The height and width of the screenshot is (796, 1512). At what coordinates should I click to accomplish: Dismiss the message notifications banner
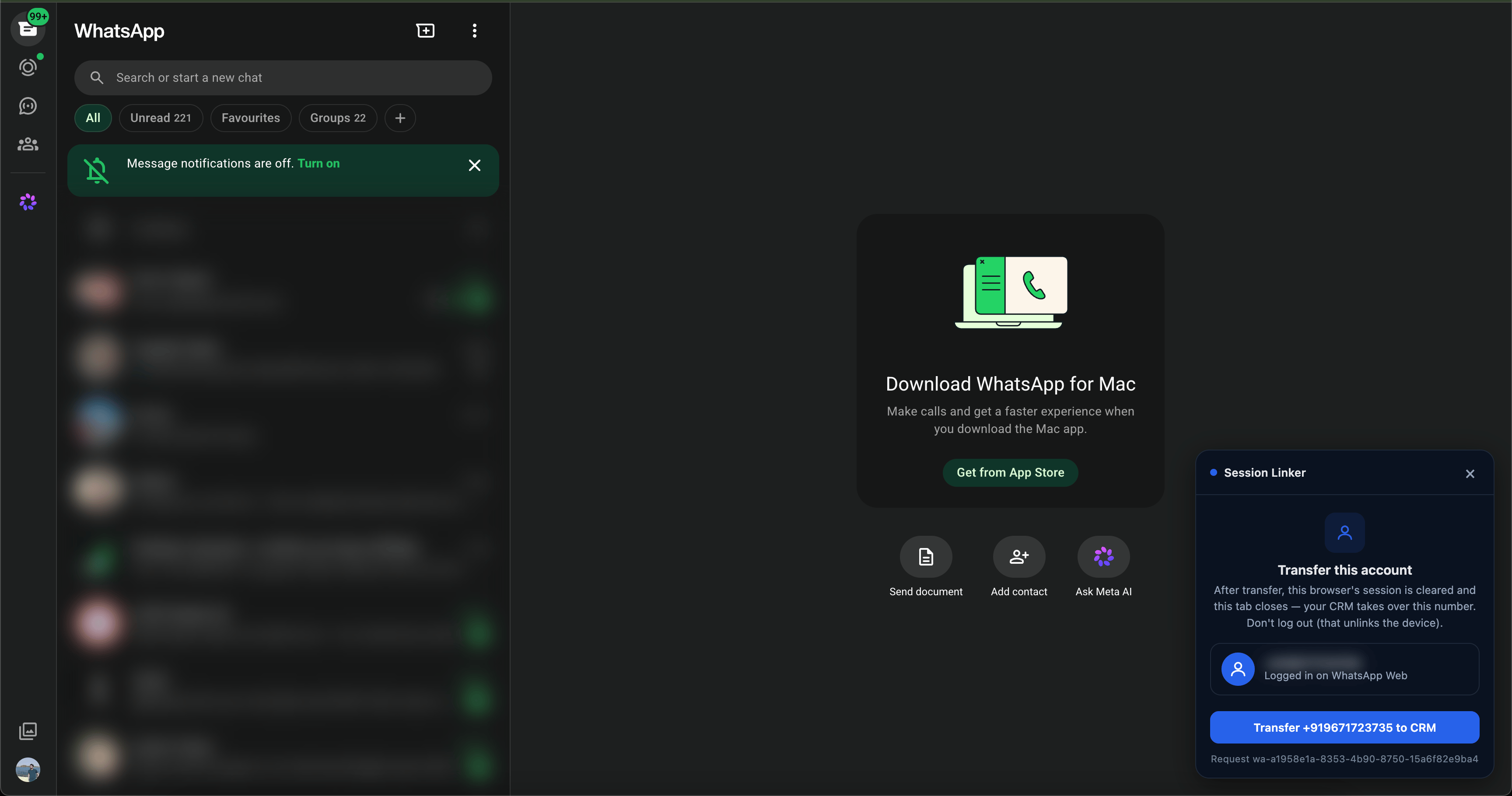pos(474,165)
